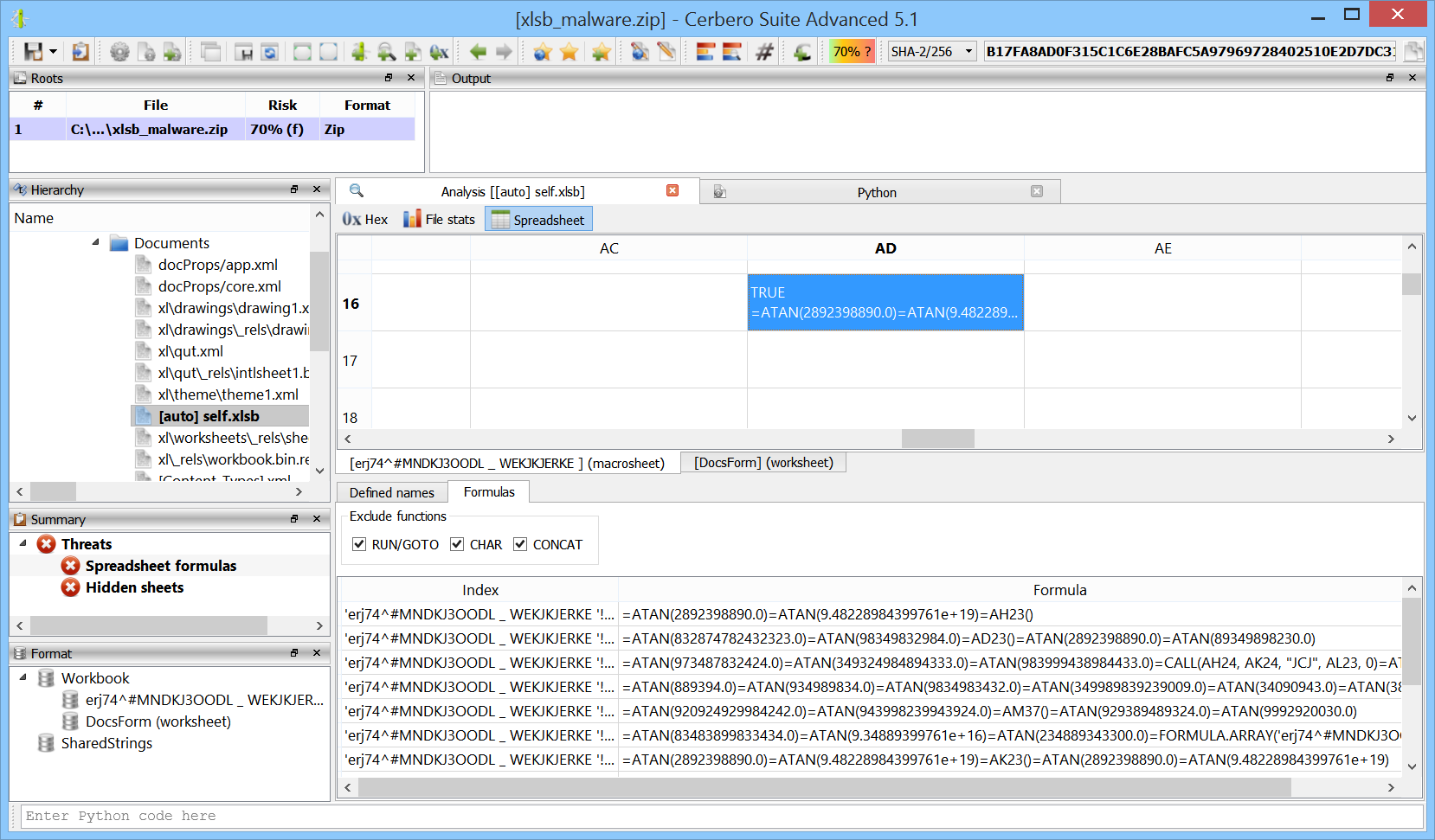
Task: Select docProps/app.xml in Hierarchy
Action: (x=218, y=265)
